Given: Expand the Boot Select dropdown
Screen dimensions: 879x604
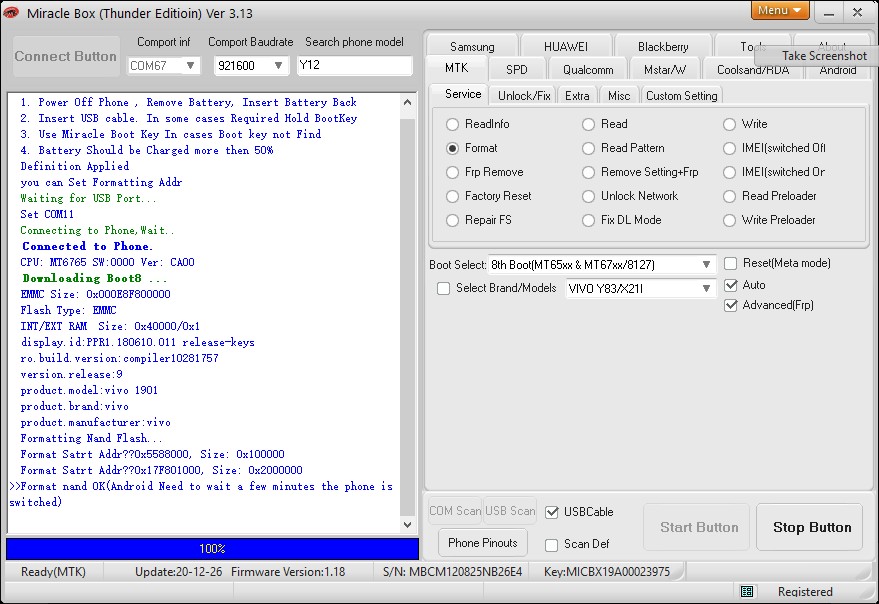Looking at the screenshot, I should [x=706, y=264].
